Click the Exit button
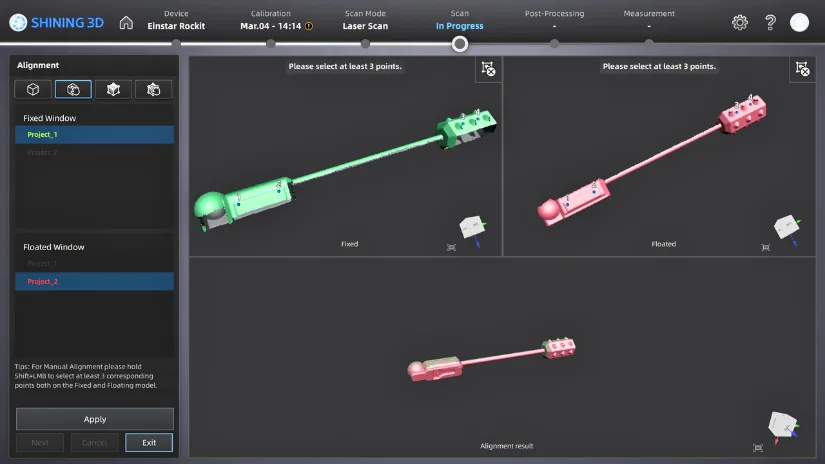This screenshot has height=464, width=825. 149,442
